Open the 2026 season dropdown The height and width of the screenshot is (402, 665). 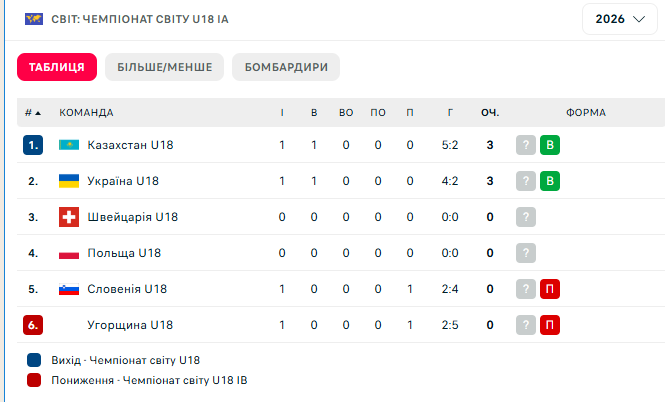(x=619, y=19)
